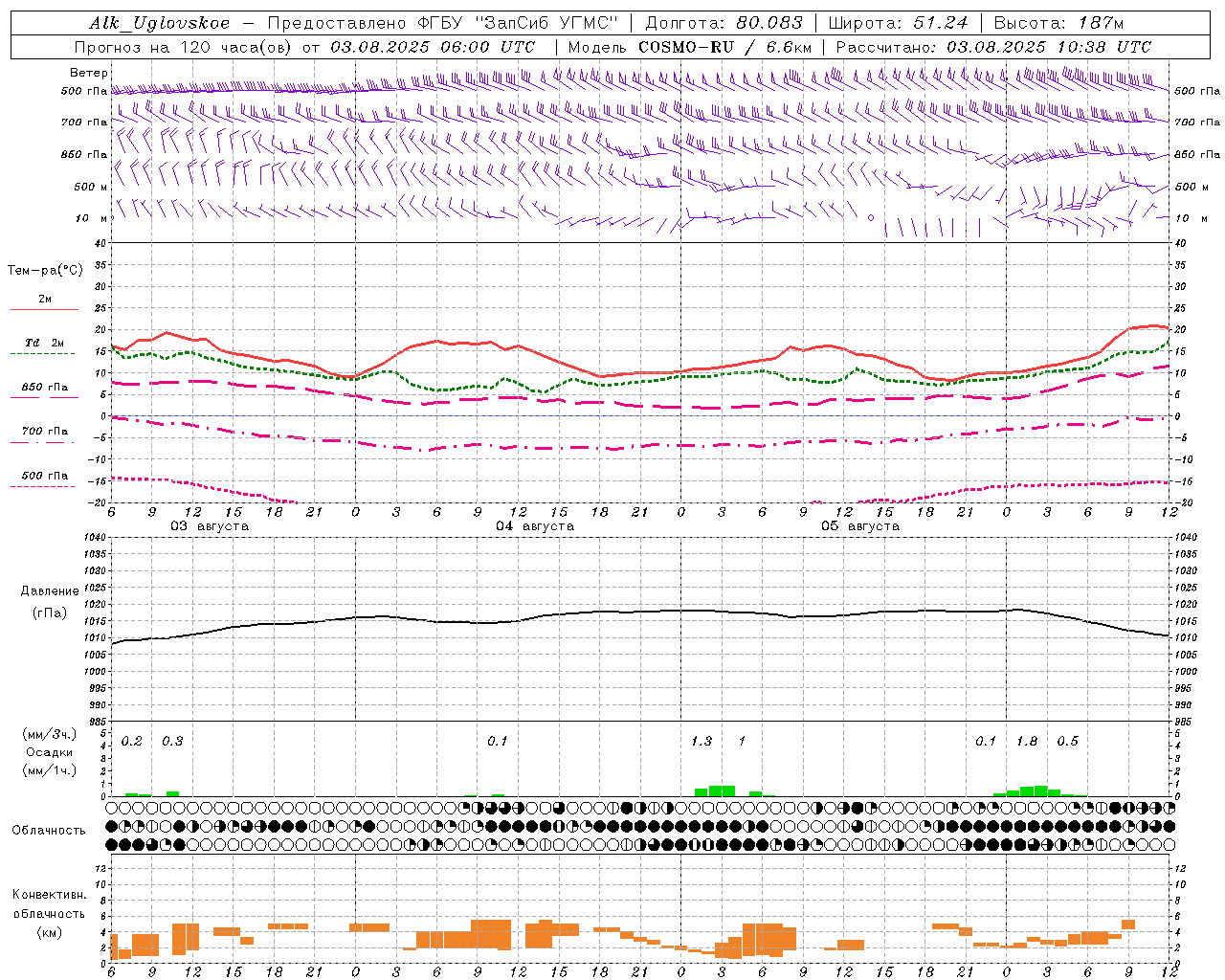1225x980 pixels.
Task: Click the precipitation value 0.2
Action: 132,742
